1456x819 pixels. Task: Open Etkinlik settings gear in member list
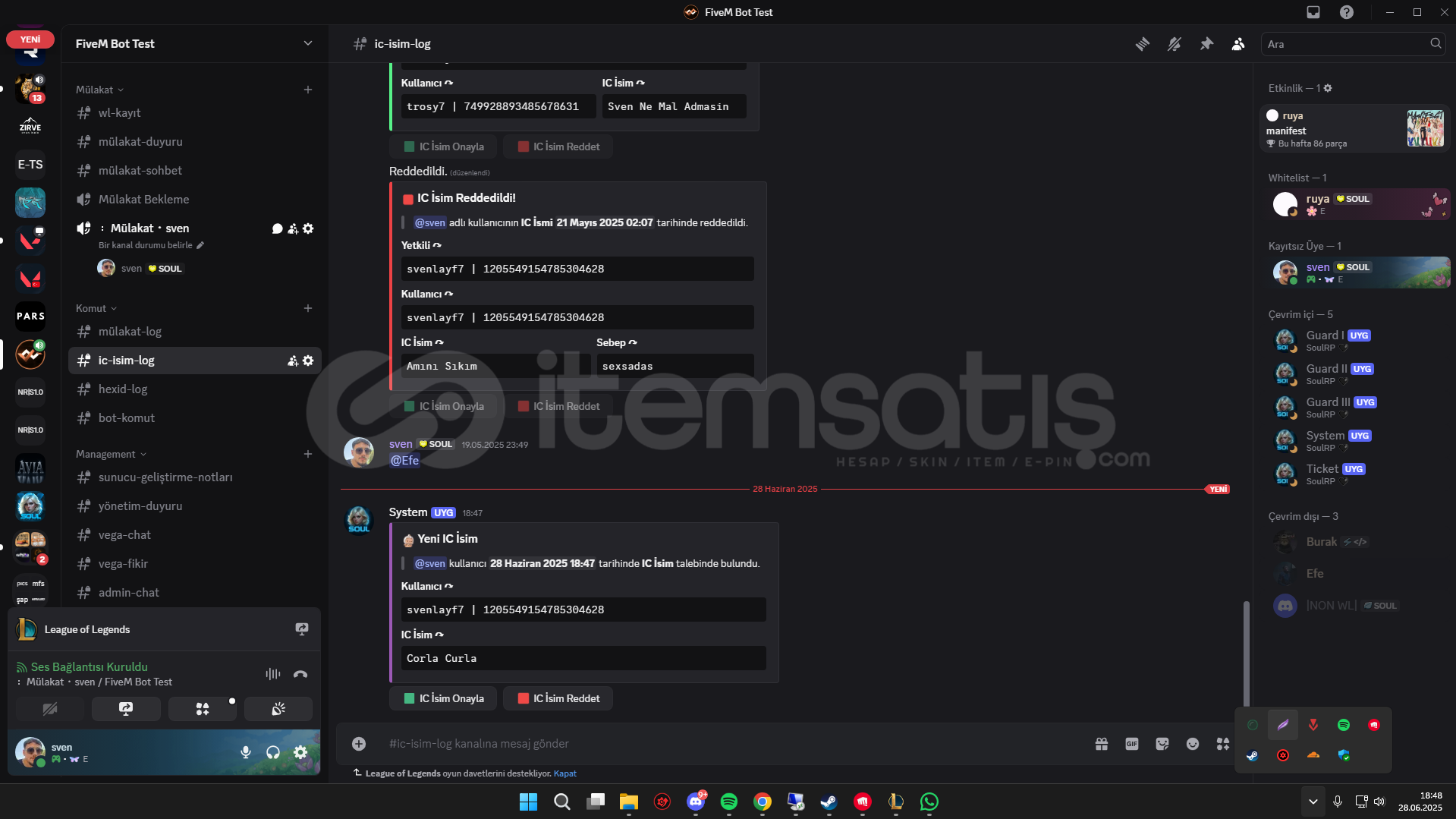tap(1328, 88)
